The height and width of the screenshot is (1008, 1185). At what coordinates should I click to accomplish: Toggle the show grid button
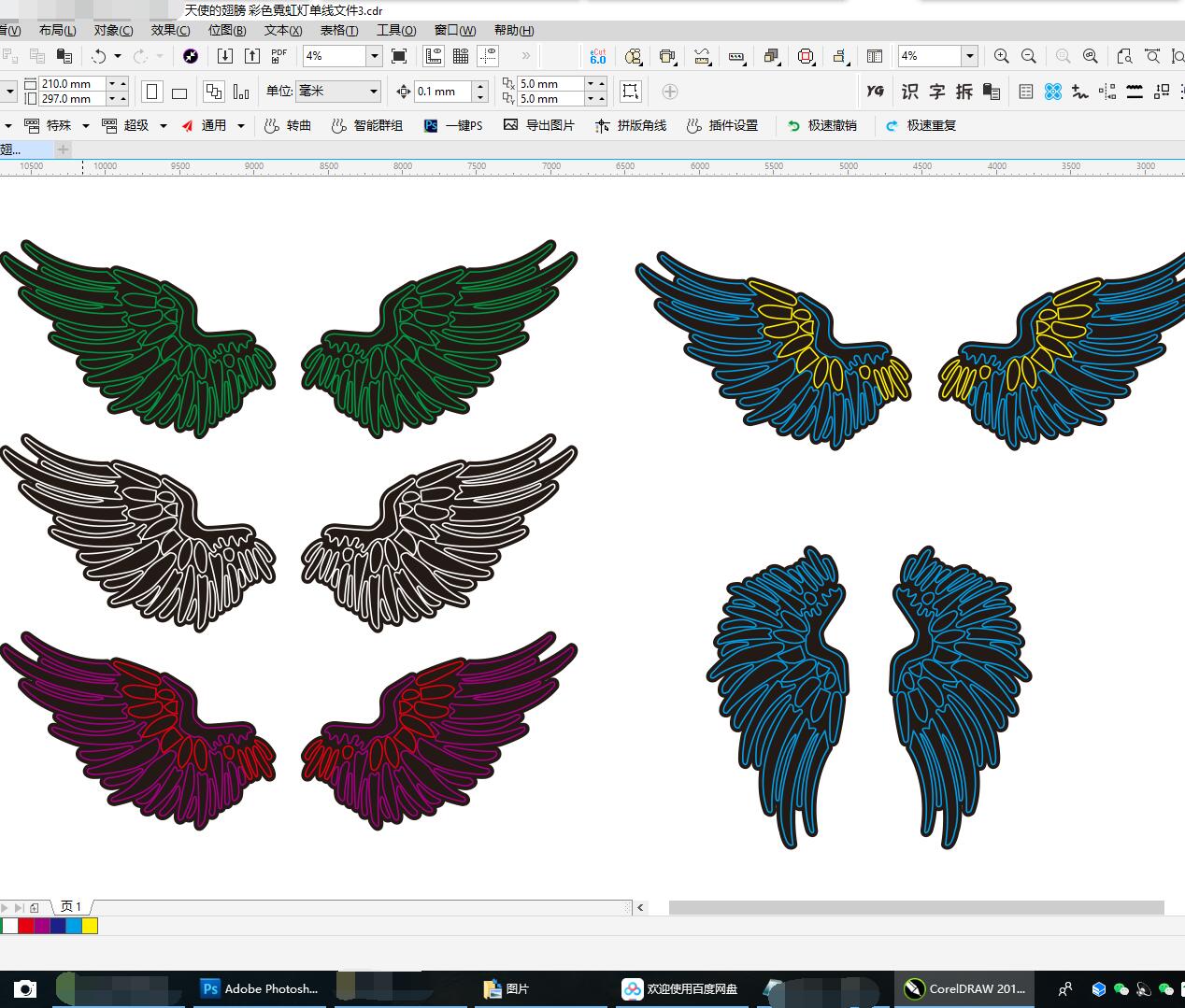(x=461, y=56)
